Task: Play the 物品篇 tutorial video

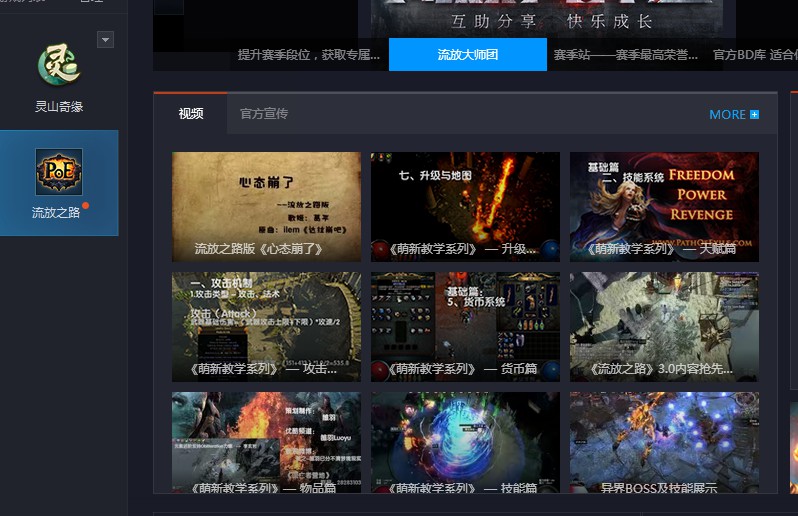Action: (267, 442)
